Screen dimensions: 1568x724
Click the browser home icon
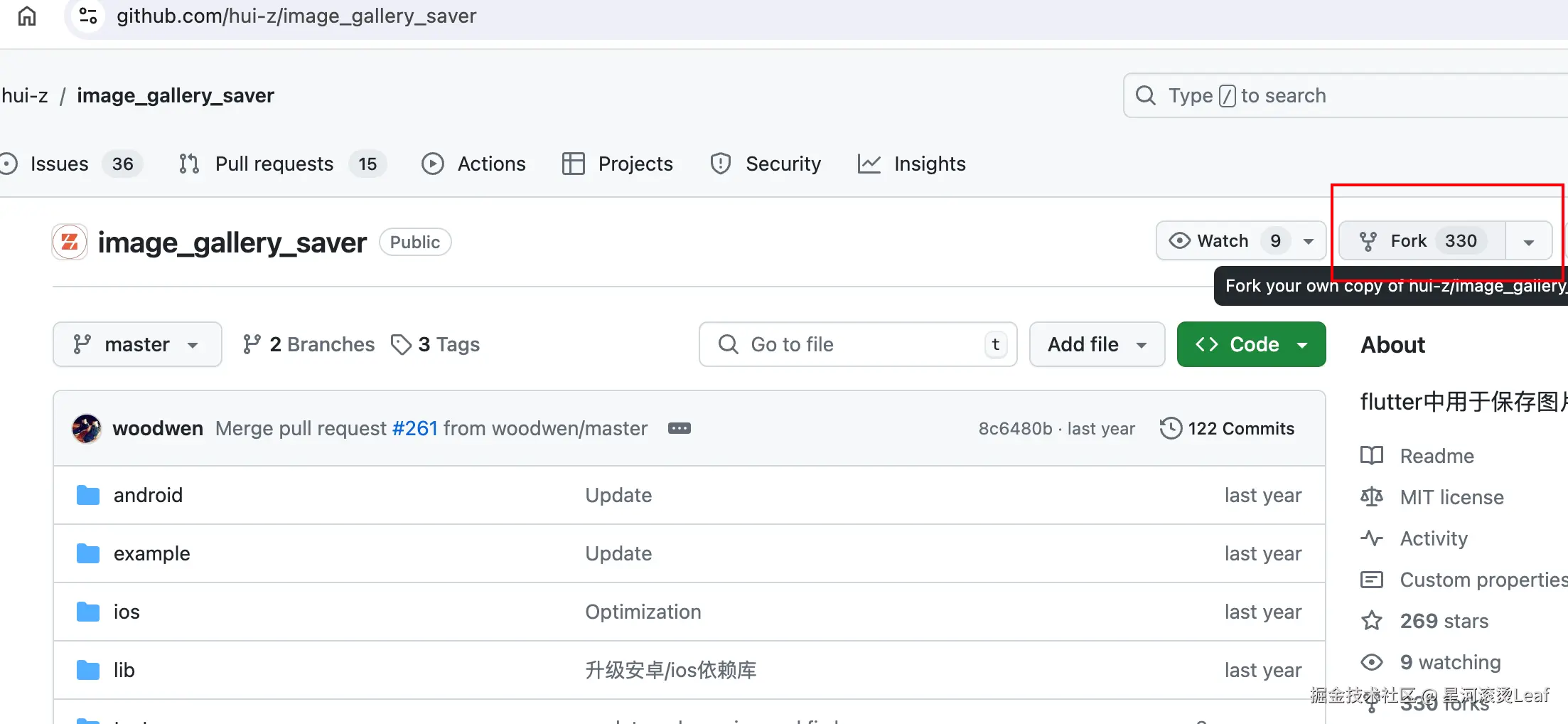pyautogui.click(x=27, y=16)
